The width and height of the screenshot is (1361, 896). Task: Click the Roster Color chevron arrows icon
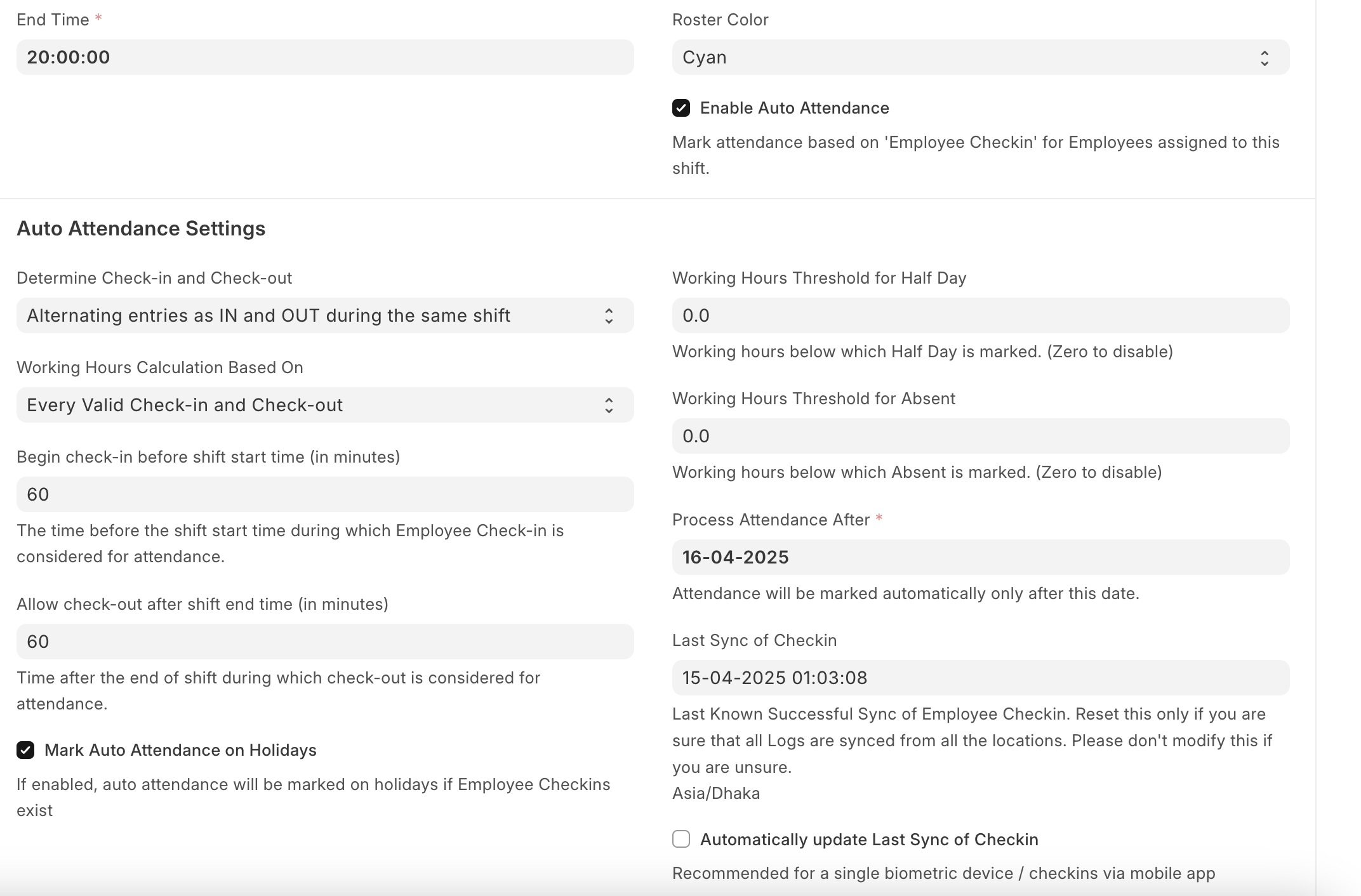1265,58
